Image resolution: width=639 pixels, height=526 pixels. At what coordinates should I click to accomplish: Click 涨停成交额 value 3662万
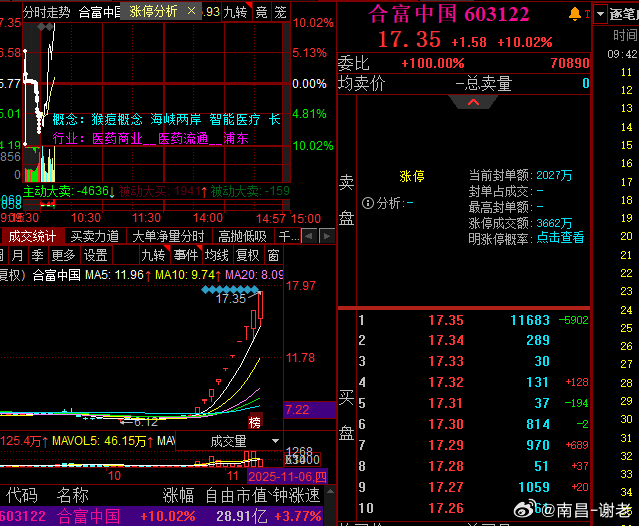[x=554, y=223]
